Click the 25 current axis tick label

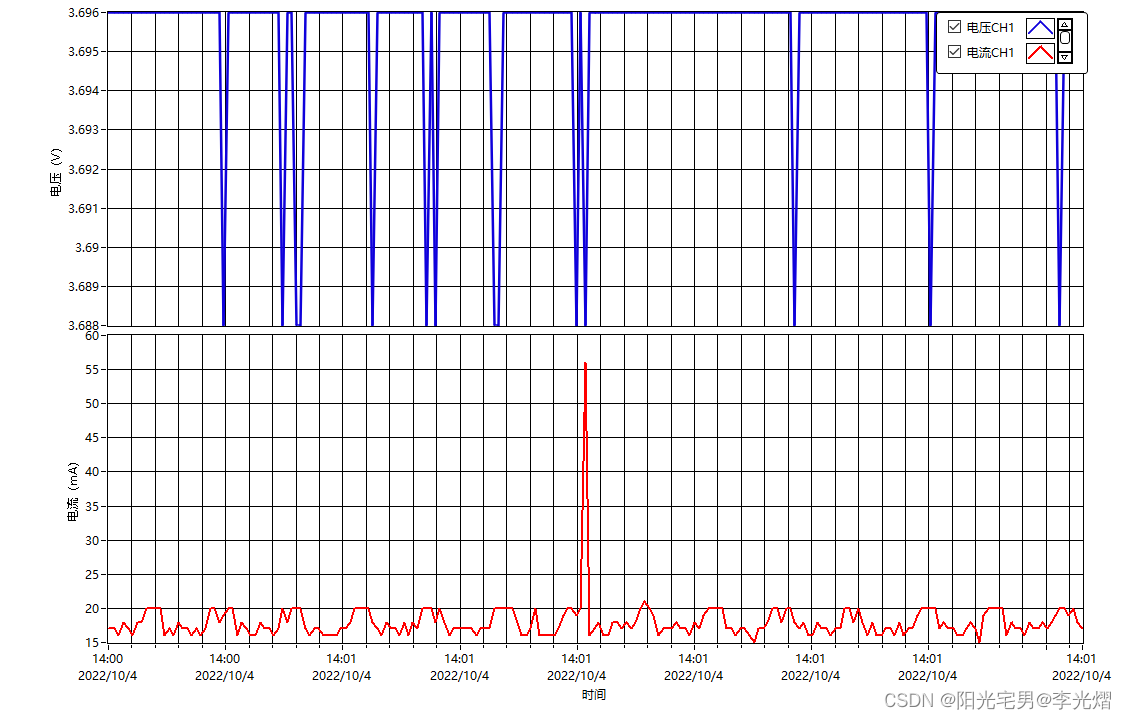pyautogui.click(x=92, y=575)
